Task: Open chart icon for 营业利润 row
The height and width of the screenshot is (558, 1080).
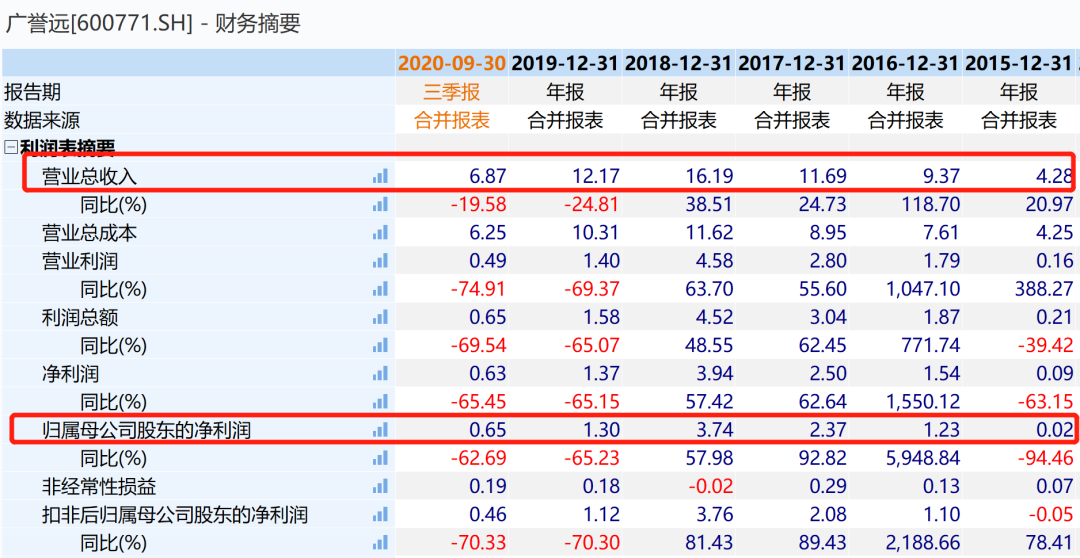Action: click(x=380, y=261)
